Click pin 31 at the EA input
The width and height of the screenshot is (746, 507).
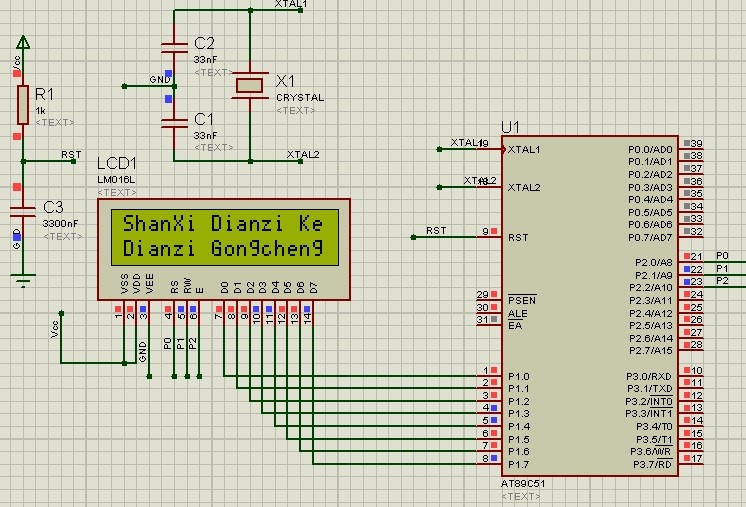[x=483, y=320]
